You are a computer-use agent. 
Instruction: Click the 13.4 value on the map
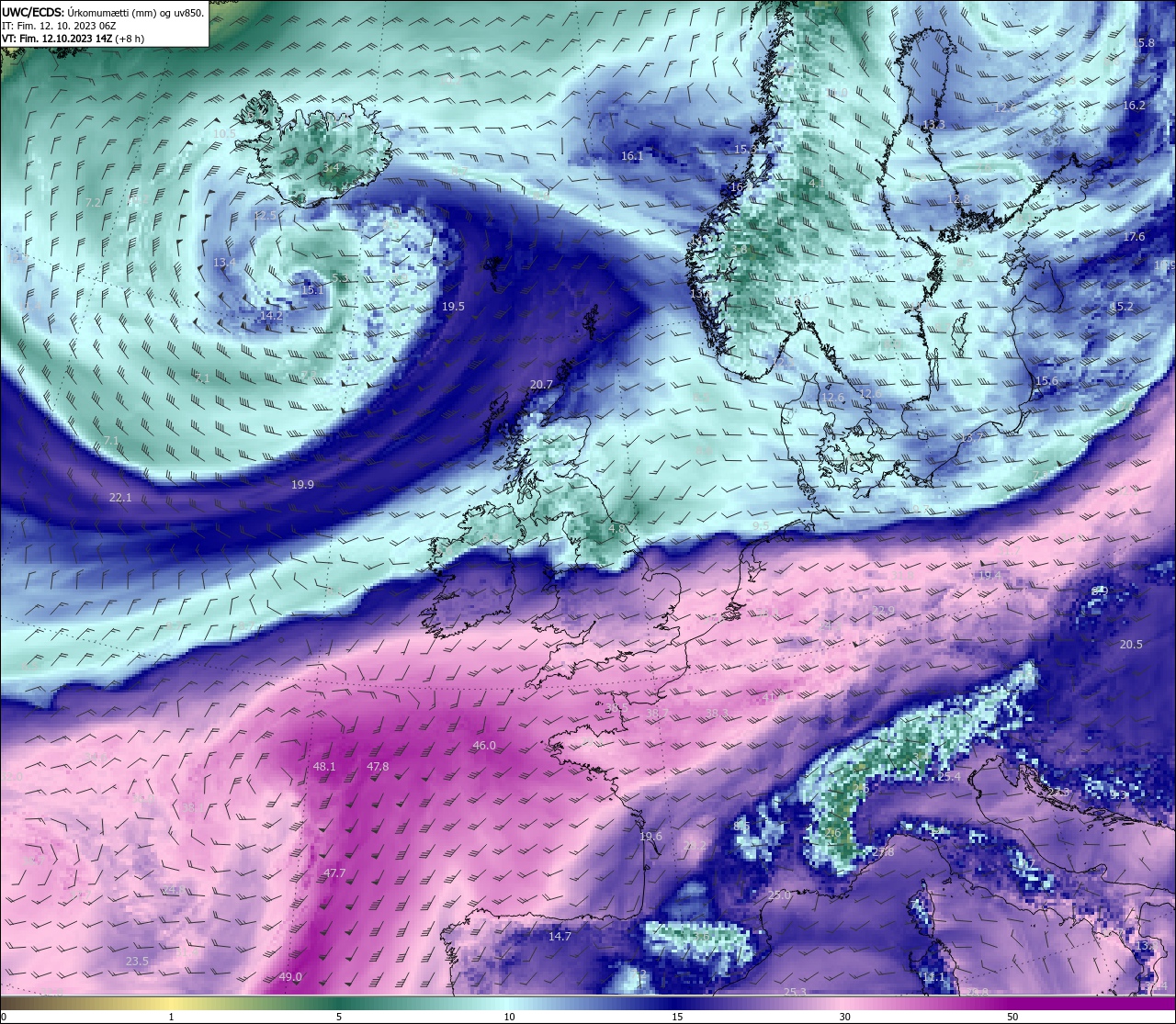224,263
